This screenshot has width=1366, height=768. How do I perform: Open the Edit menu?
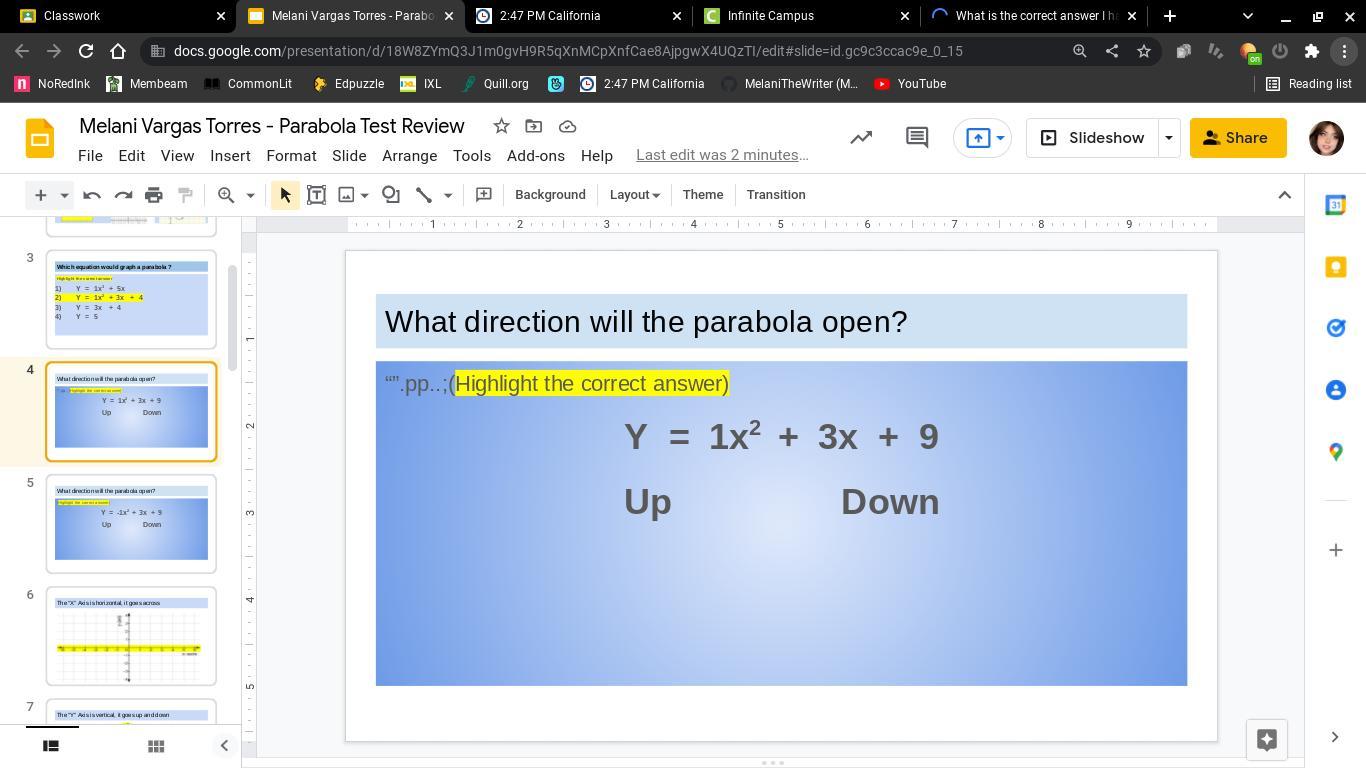click(131, 156)
